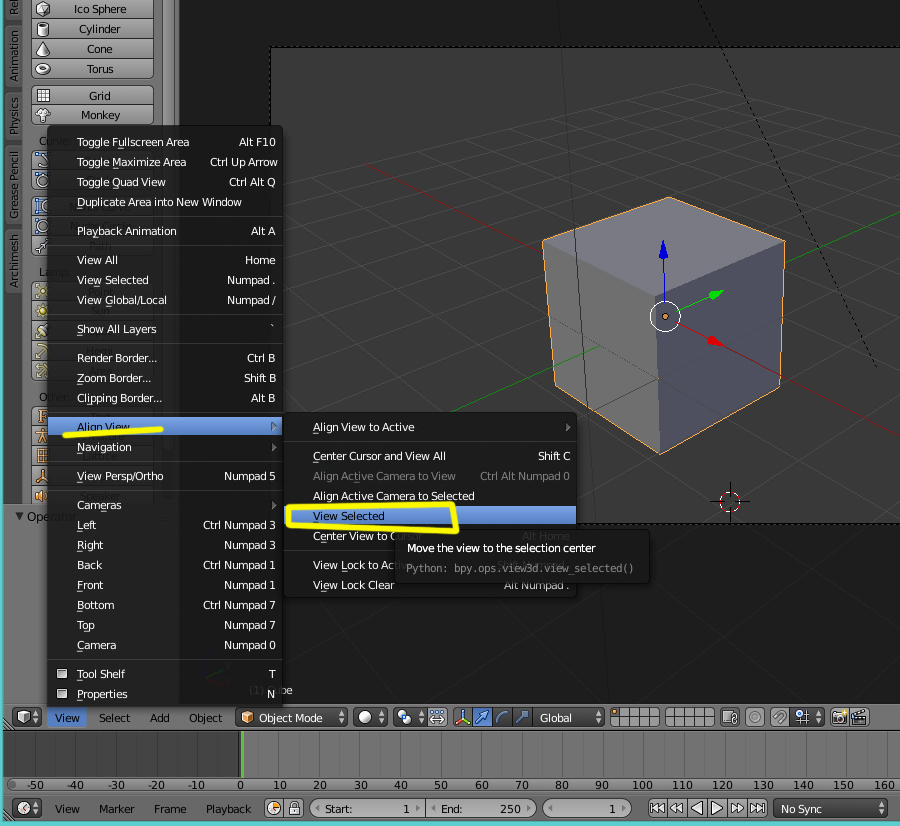
Task: Choose Toggle Quad View
Action: 165,182
